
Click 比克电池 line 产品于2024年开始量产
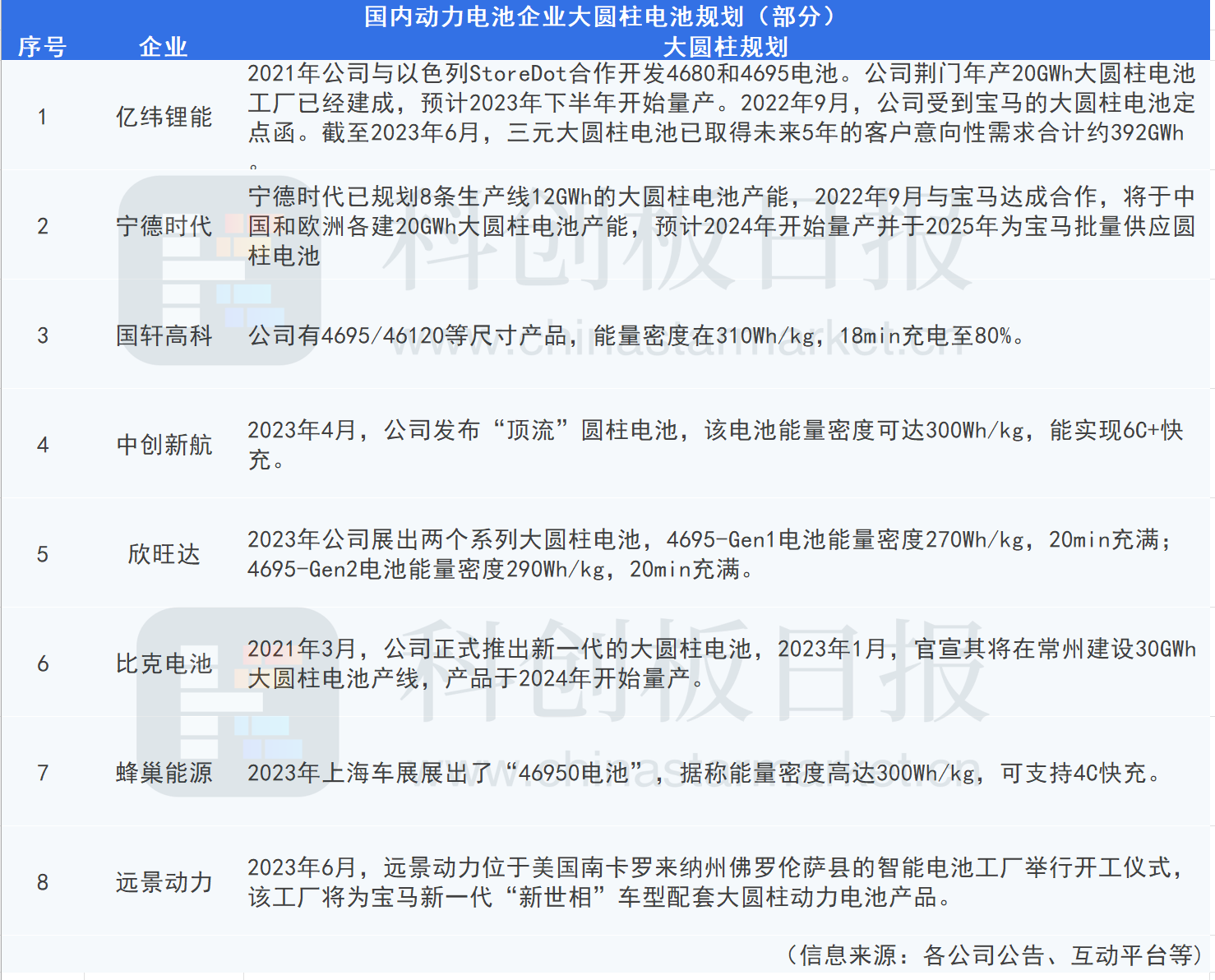[574, 678]
